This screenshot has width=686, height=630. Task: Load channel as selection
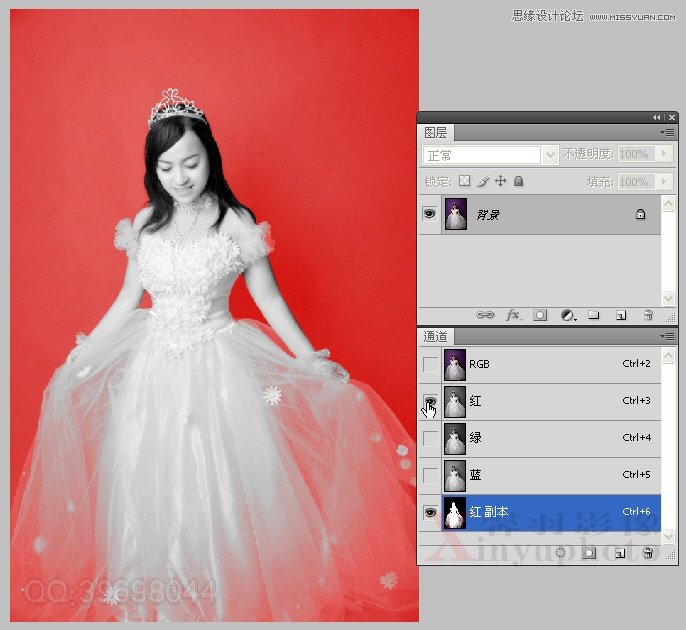560,553
